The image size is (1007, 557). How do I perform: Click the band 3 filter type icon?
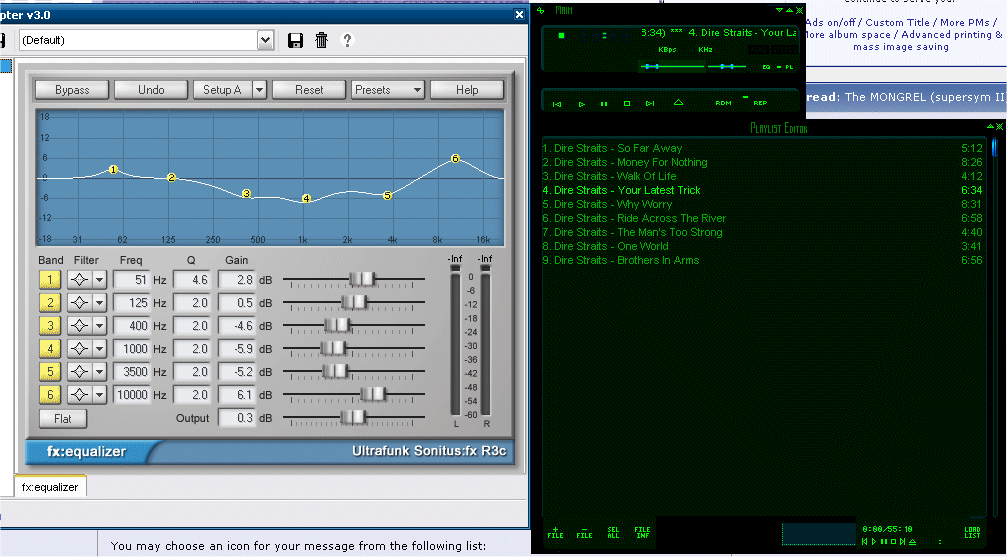coord(79,326)
